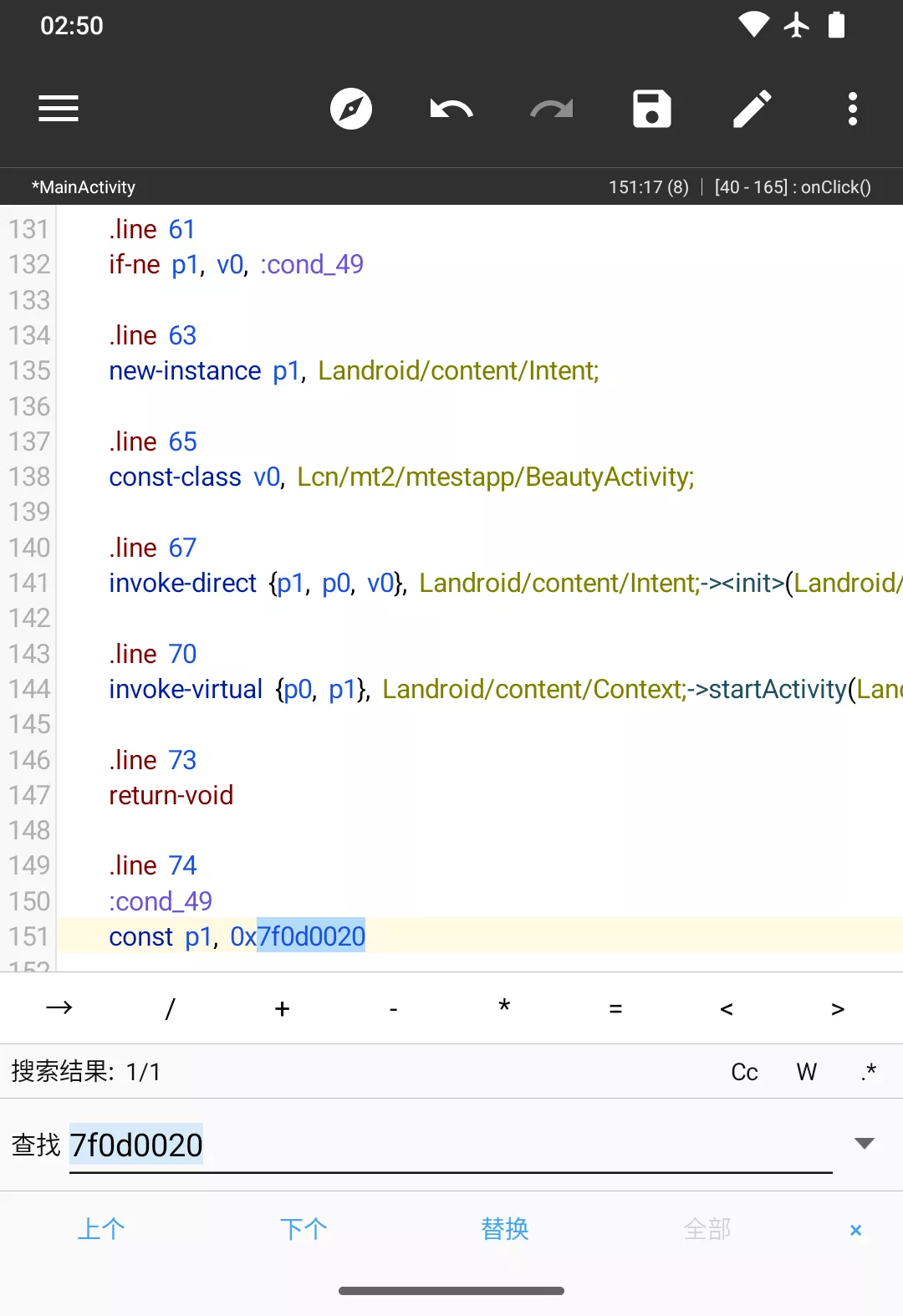Open the hamburger navigation menu

point(59,109)
